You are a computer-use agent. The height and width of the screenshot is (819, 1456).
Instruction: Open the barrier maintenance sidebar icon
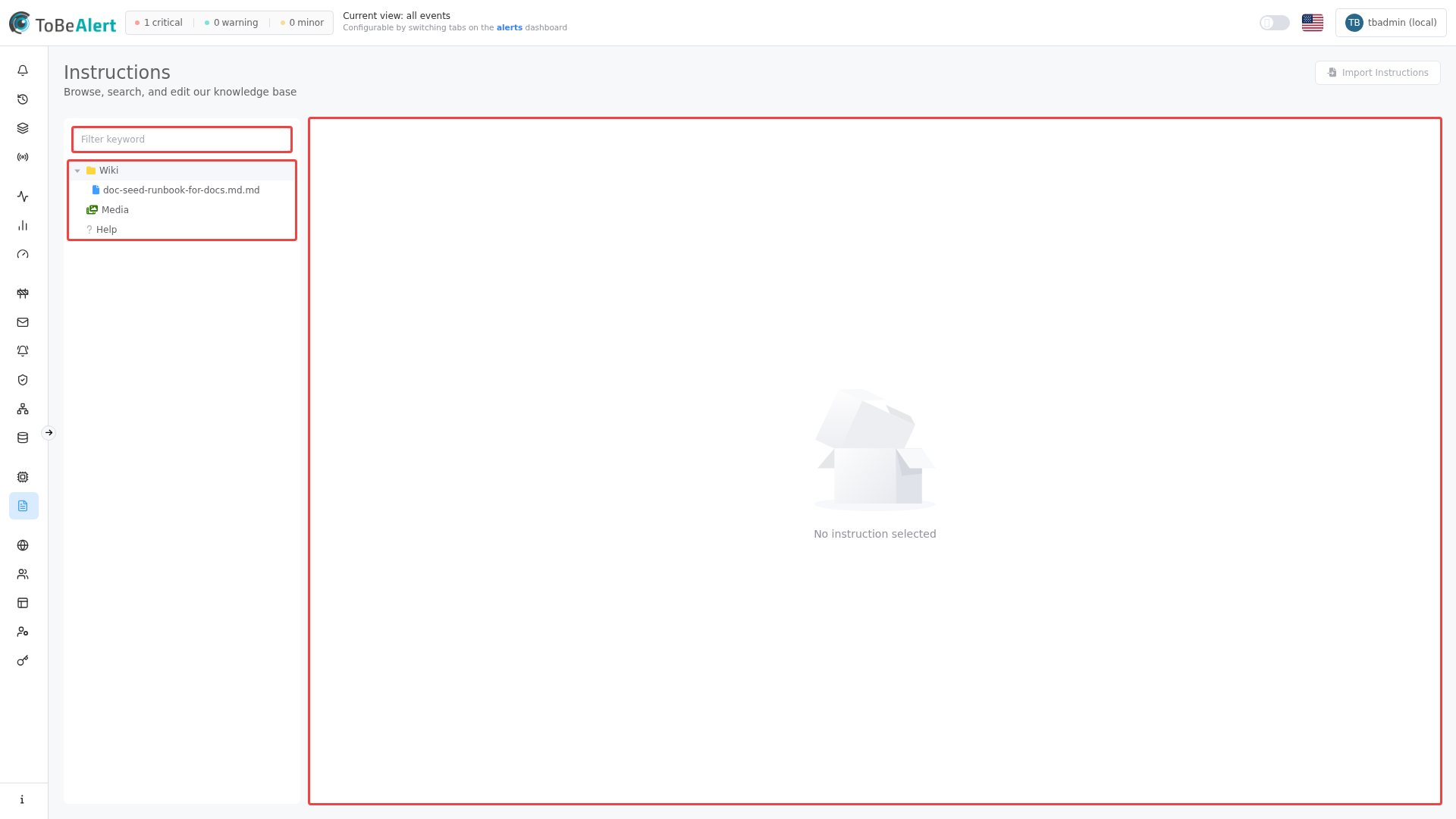click(23, 293)
